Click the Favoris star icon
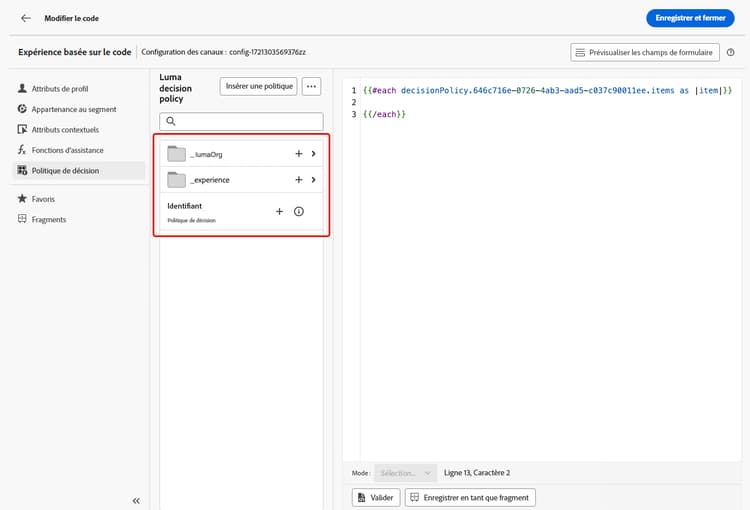750x510 pixels. click(22, 199)
